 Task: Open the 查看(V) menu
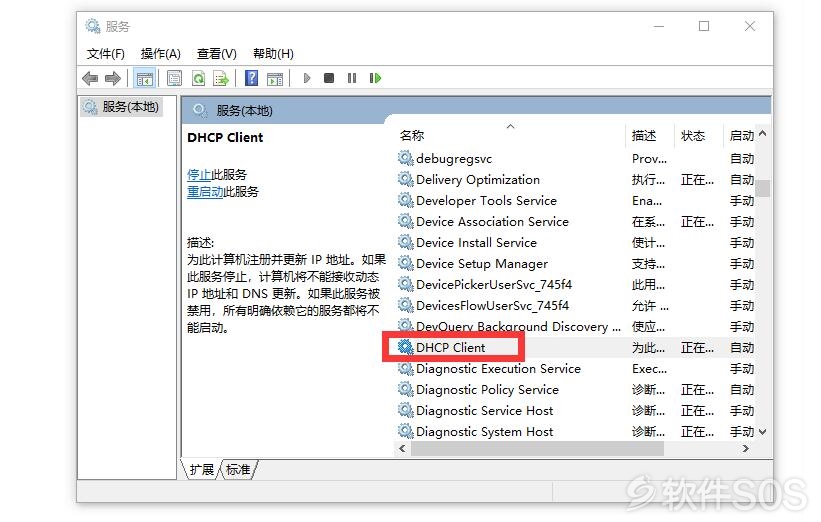217,54
